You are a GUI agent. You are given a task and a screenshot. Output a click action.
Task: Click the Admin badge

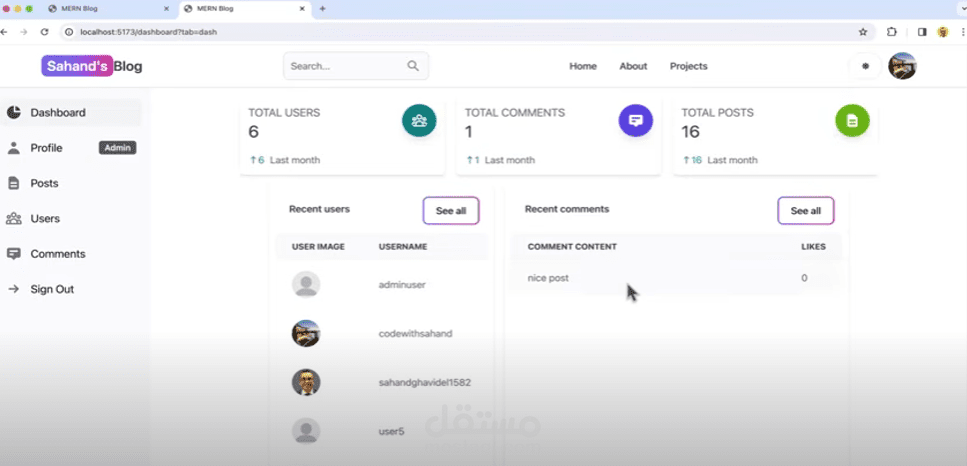[117, 148]
